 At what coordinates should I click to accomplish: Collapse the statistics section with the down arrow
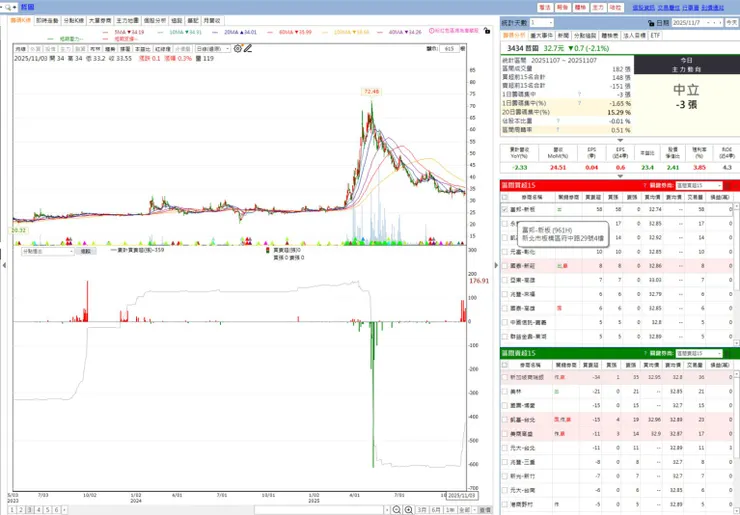coord(620,140)
